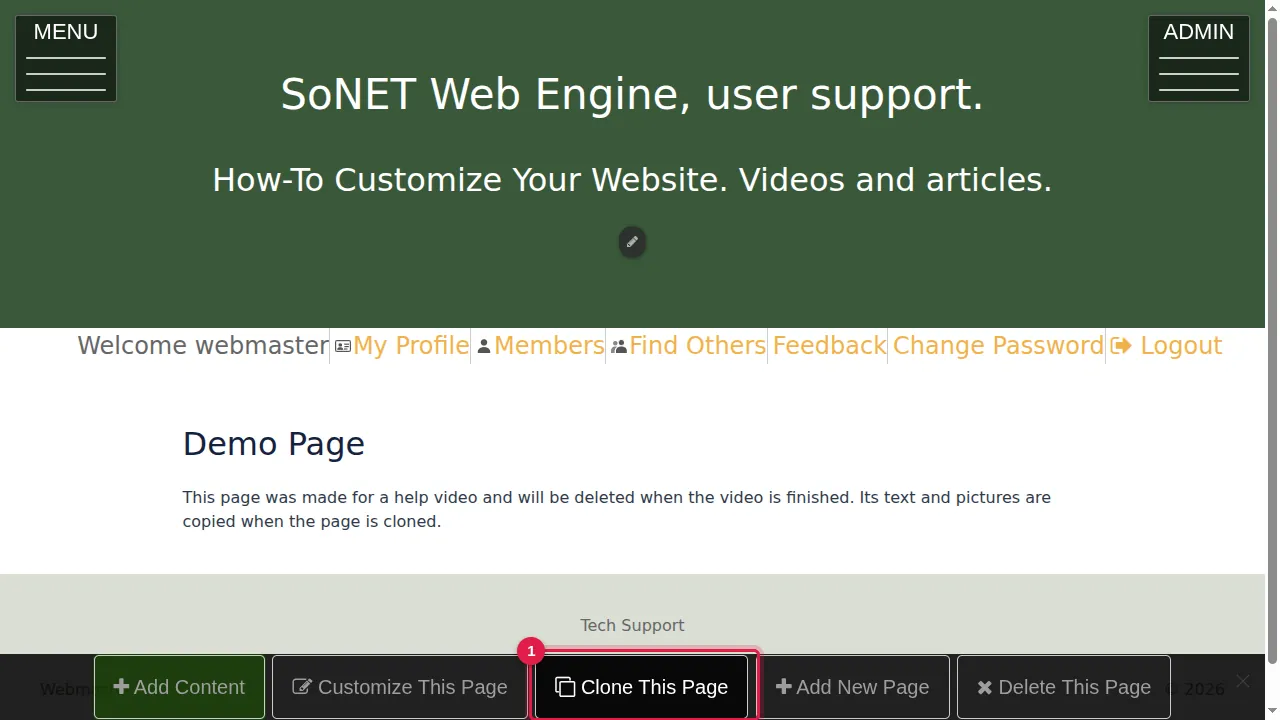Click the "Demo Page" heading
Screen dimensions: 1280x720
point(274,444)
